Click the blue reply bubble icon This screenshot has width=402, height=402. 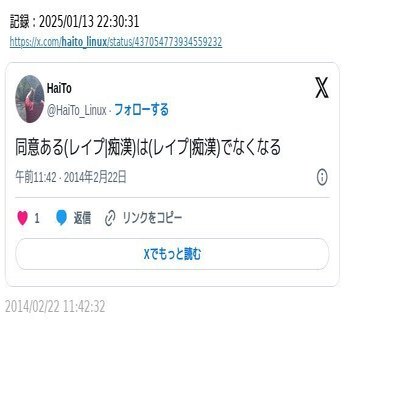point(61,218)
